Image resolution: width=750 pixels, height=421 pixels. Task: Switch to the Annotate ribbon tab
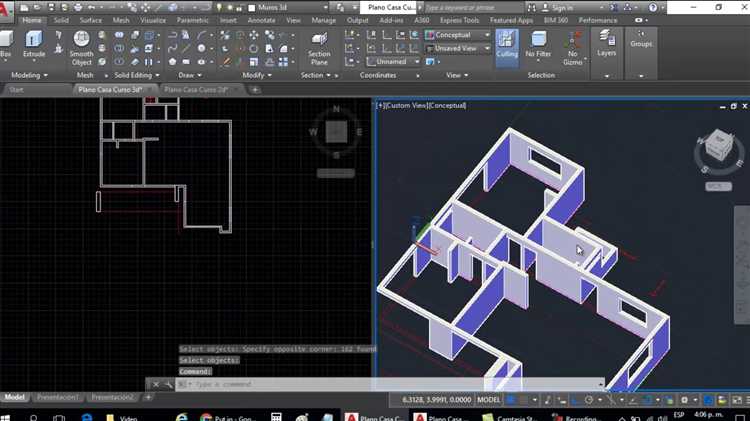click(x=261, y=20)
